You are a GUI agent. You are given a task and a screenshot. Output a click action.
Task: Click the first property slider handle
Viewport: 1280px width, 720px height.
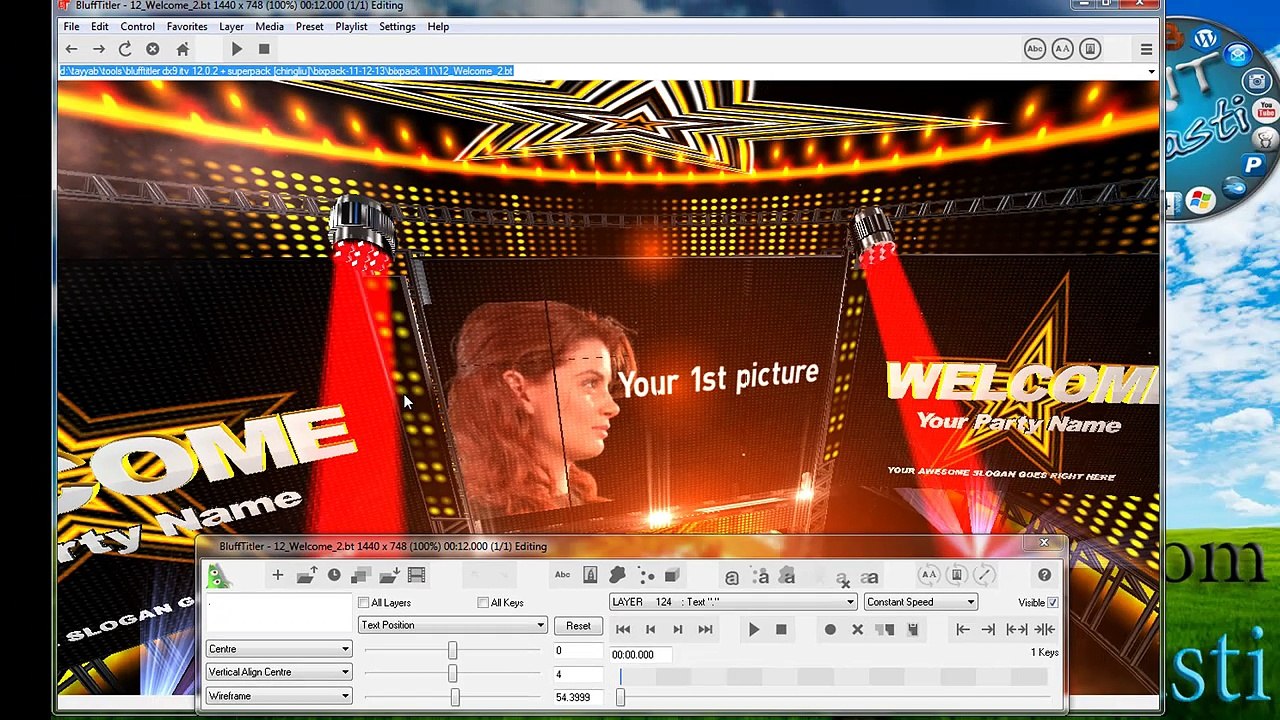click(452, 651)
